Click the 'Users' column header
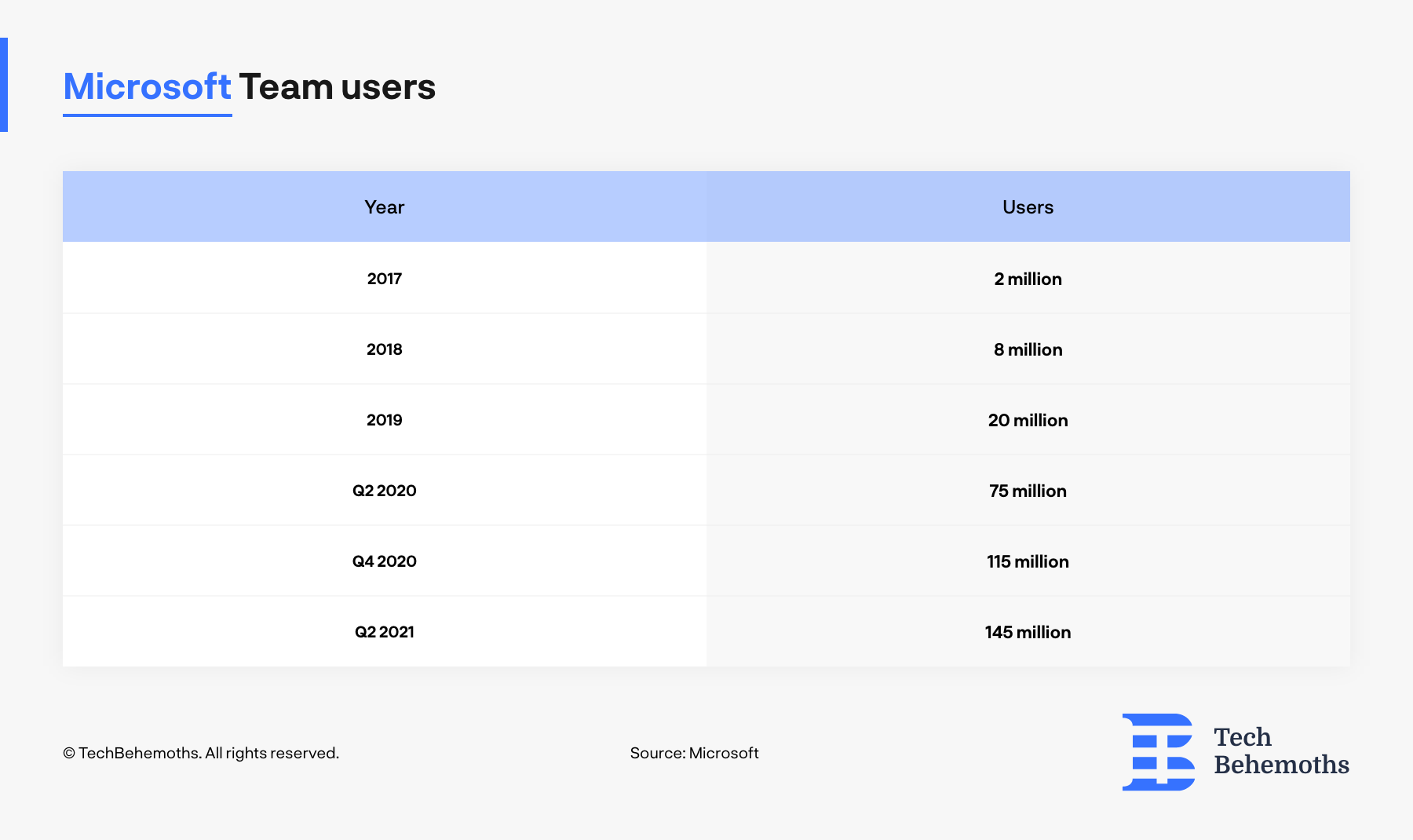 [1028, 206]
